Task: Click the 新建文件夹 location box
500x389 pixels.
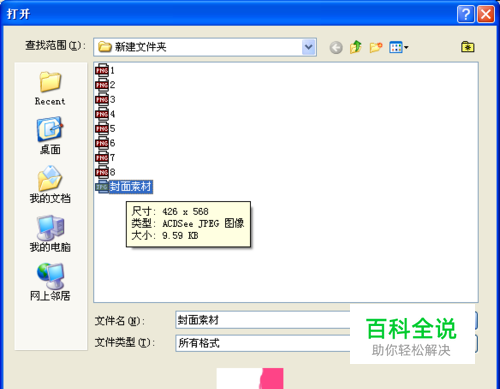Action: (205, 47)
